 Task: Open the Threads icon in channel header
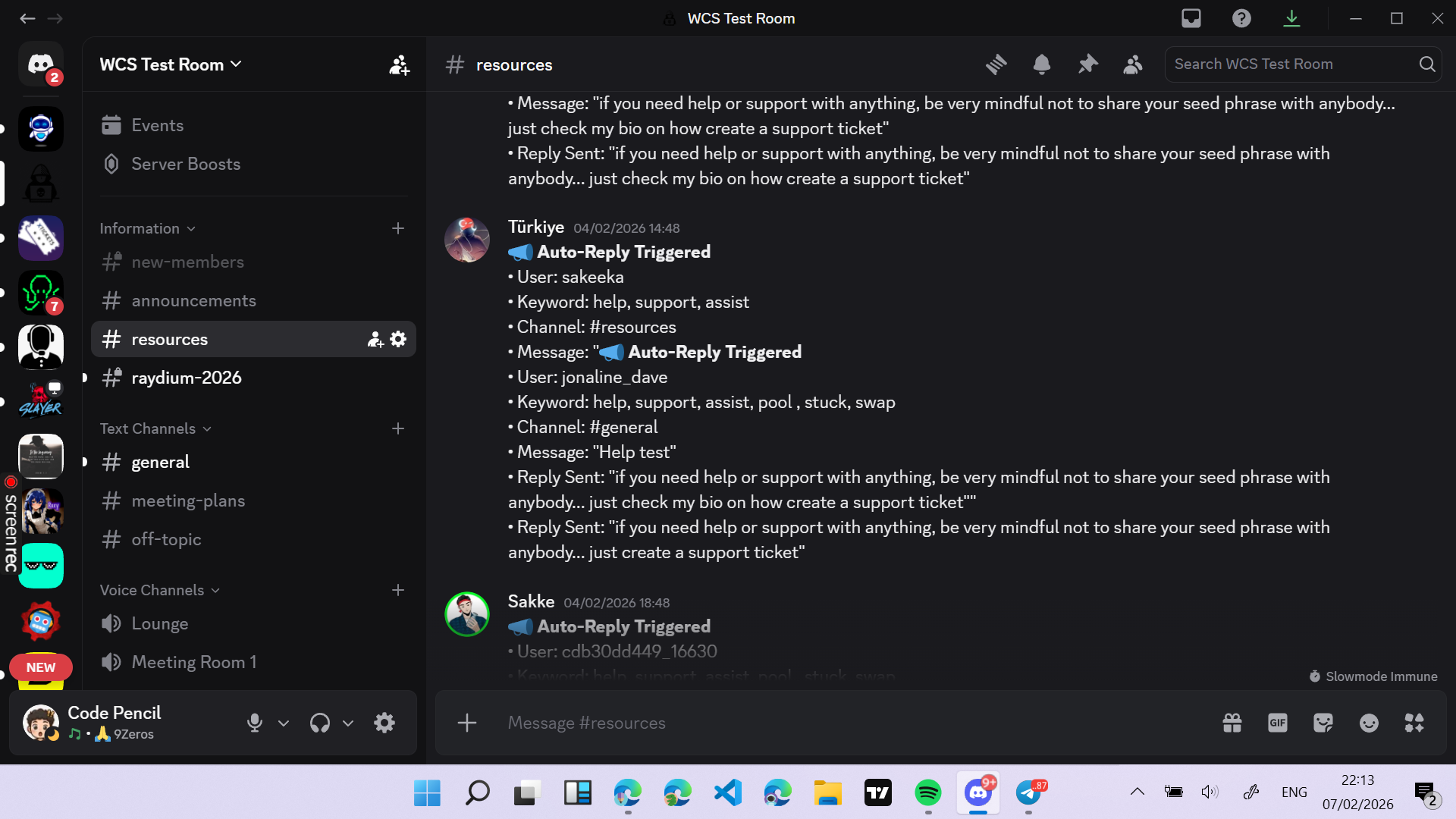[x=996, y=64]
